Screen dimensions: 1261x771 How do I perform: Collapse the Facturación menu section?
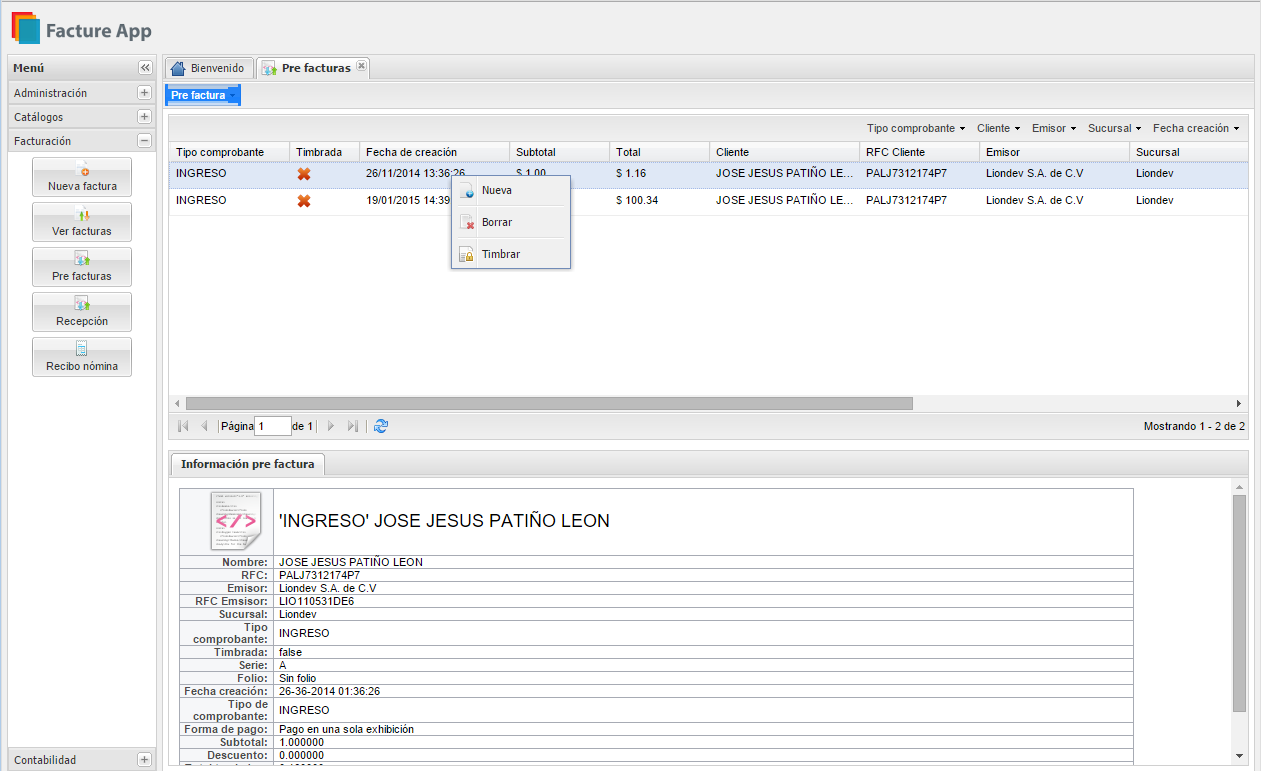(x=144, y=141)
